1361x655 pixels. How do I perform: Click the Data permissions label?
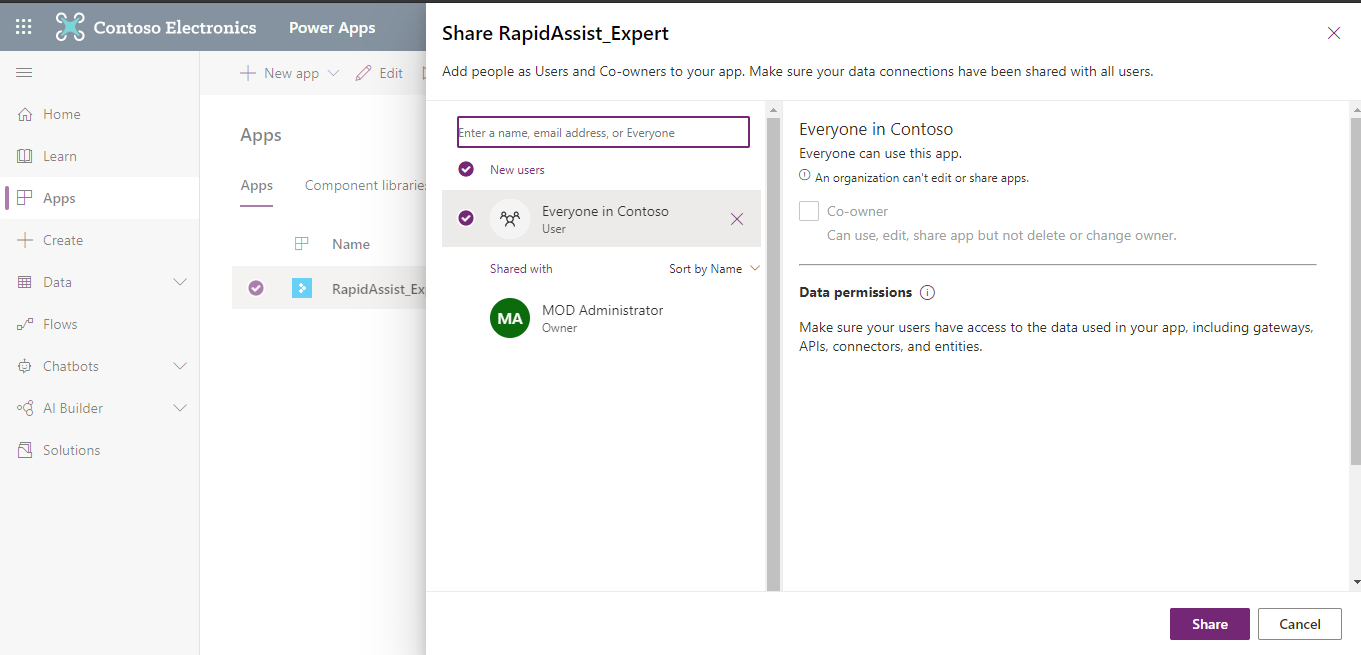(856, 293)
